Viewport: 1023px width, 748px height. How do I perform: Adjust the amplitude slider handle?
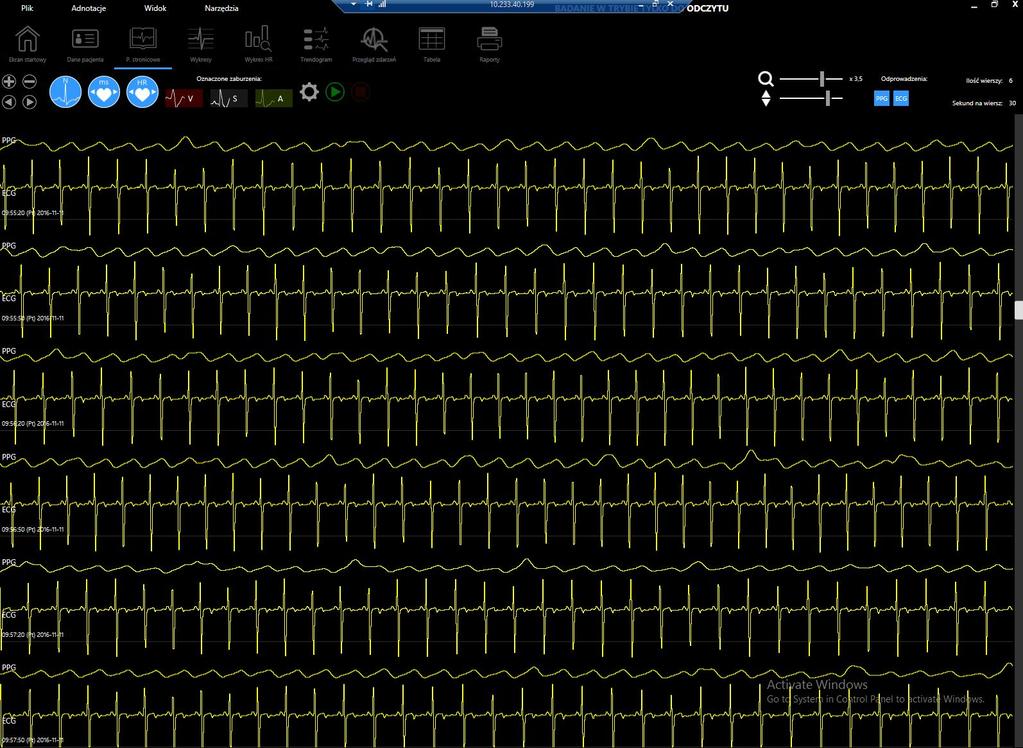coord(828,99)
